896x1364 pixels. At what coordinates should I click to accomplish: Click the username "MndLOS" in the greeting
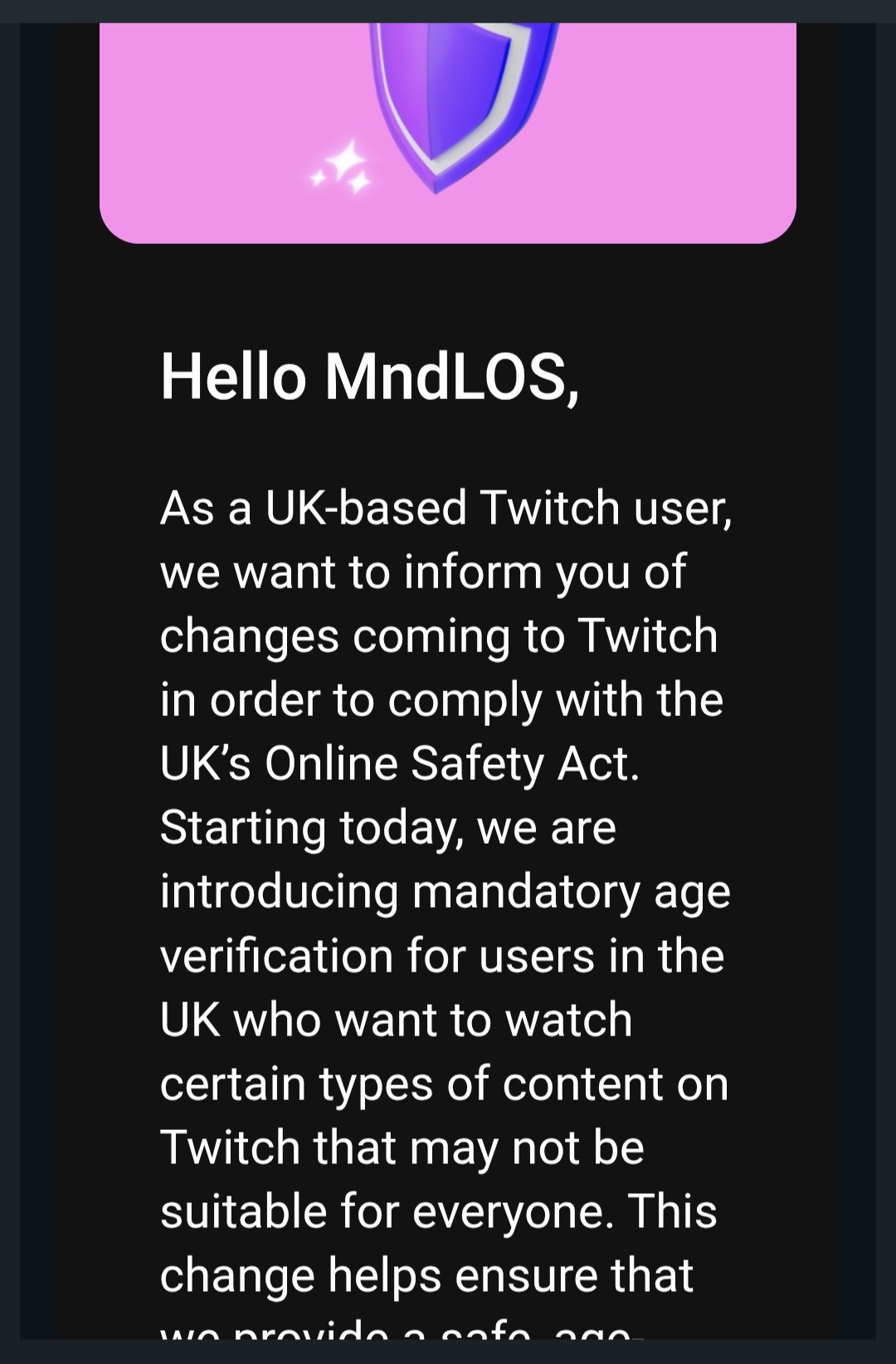(446, 377)
